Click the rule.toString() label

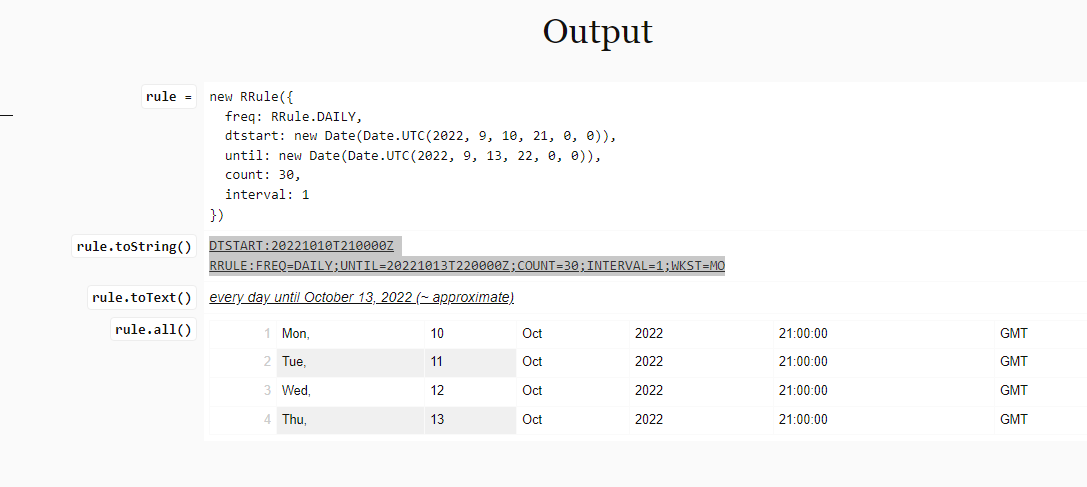pos(134,246)
